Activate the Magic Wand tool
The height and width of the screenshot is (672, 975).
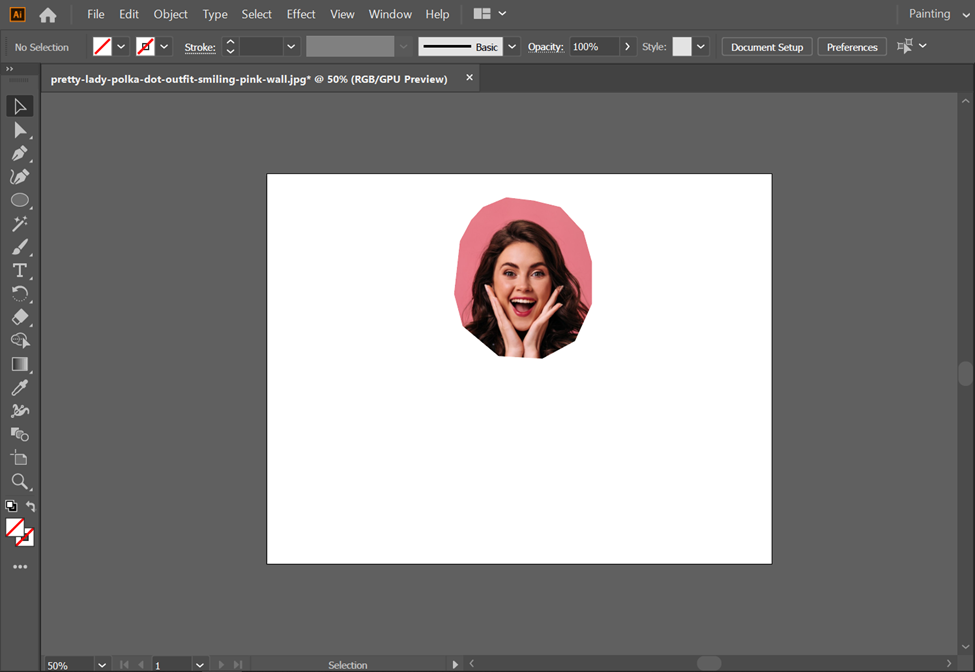pos(19,224)
